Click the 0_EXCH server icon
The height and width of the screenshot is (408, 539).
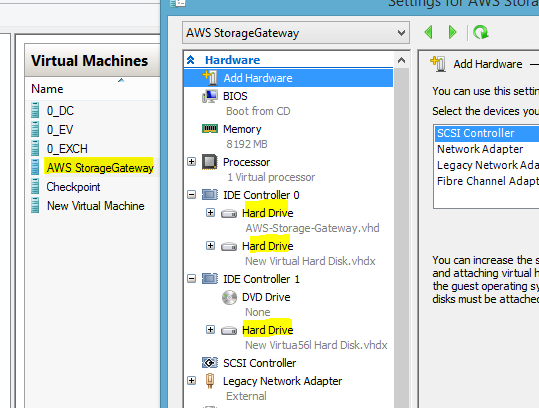35,148
